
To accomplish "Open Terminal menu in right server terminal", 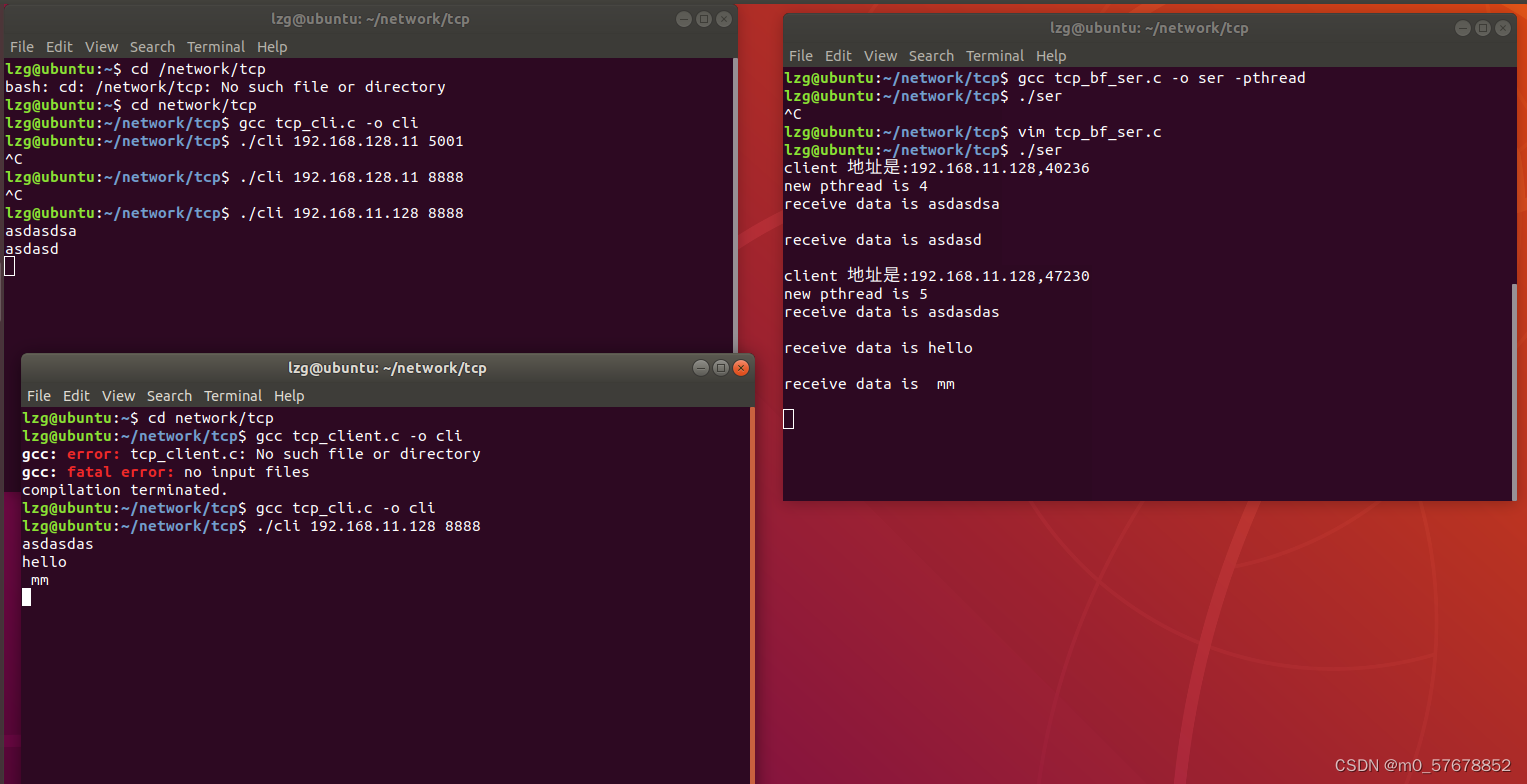I will click(x=995, y=56).
